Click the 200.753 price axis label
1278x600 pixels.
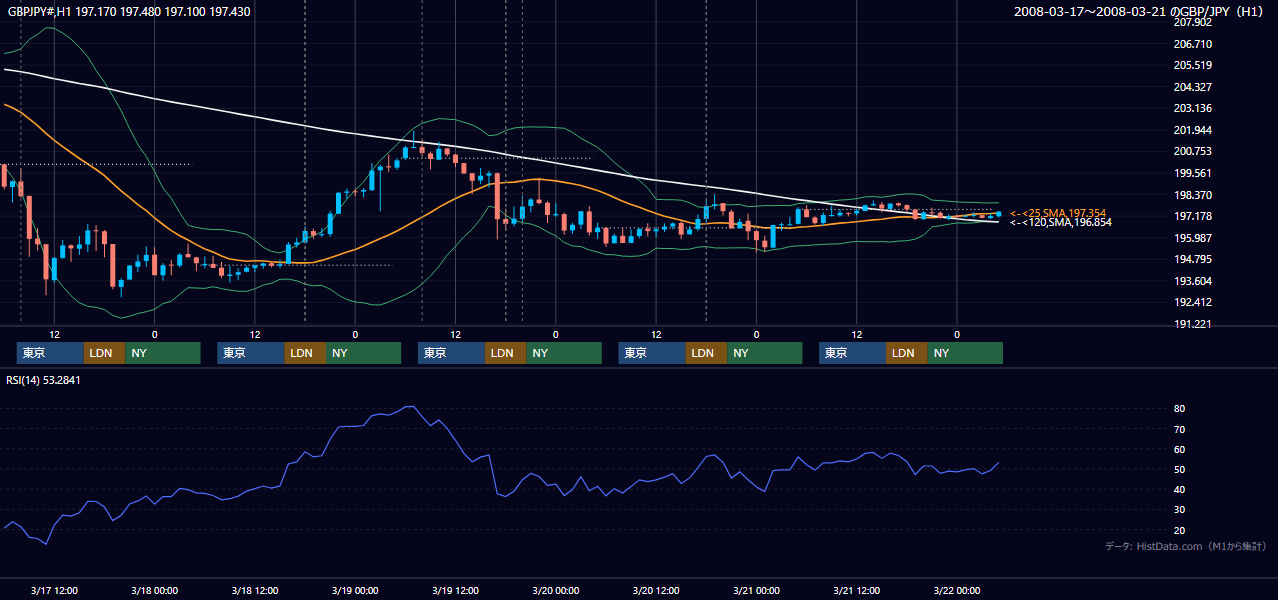tap(1193, 151)
